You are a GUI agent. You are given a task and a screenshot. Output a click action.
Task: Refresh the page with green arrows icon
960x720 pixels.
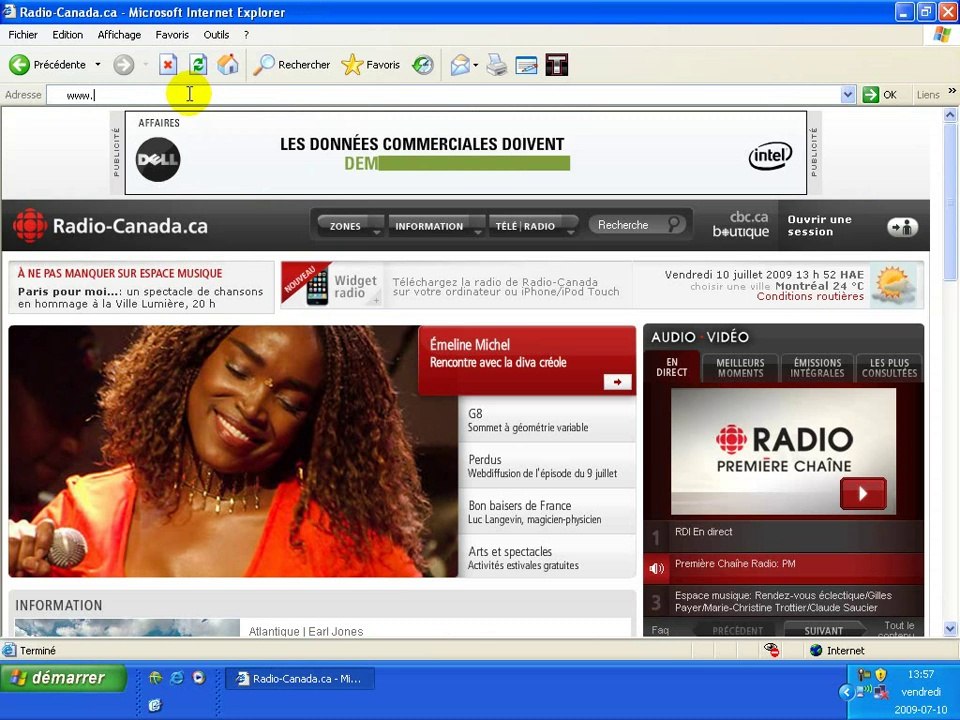point(198,64)
